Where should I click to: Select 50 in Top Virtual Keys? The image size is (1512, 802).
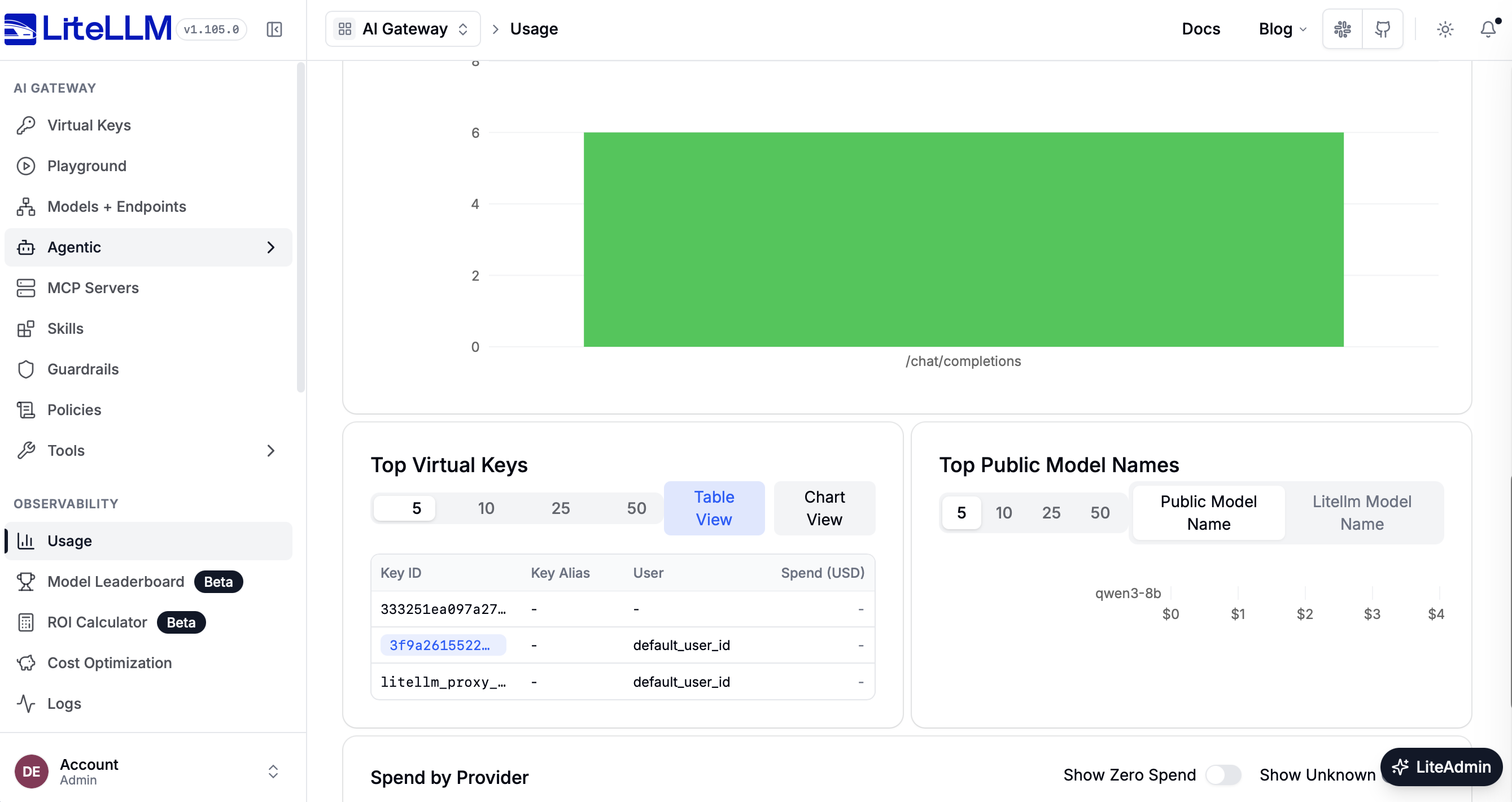pos(636,508)
